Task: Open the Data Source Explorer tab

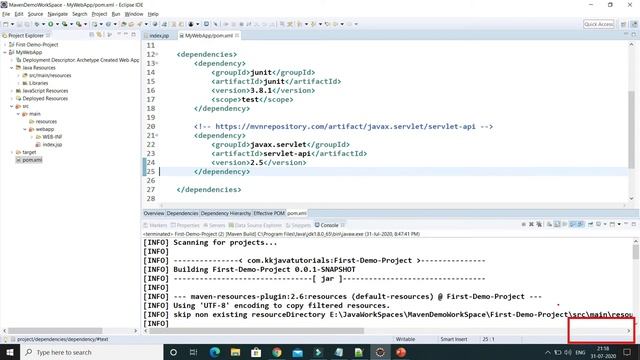Action: [256, 225]
